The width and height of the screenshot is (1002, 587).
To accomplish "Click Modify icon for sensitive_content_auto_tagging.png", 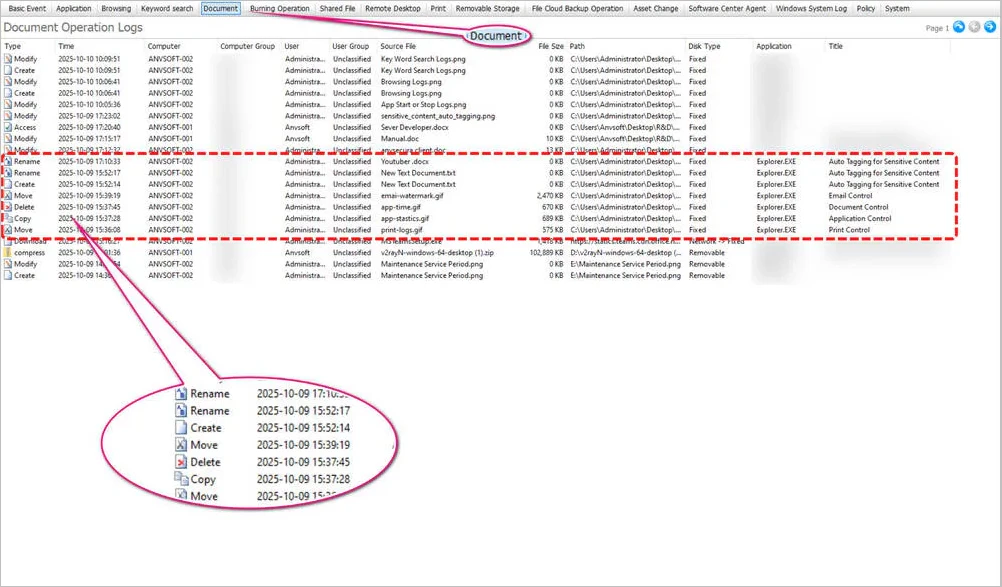I will (8, 116).
